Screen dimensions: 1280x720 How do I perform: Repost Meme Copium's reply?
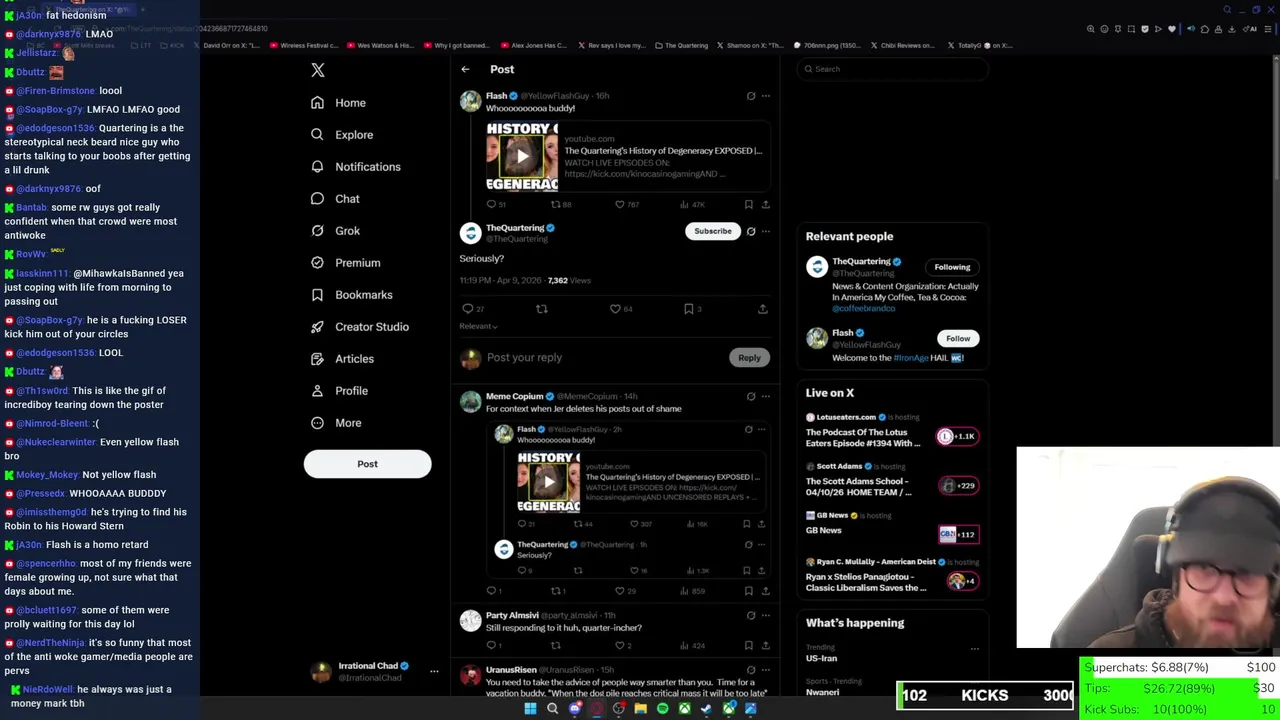559,591
